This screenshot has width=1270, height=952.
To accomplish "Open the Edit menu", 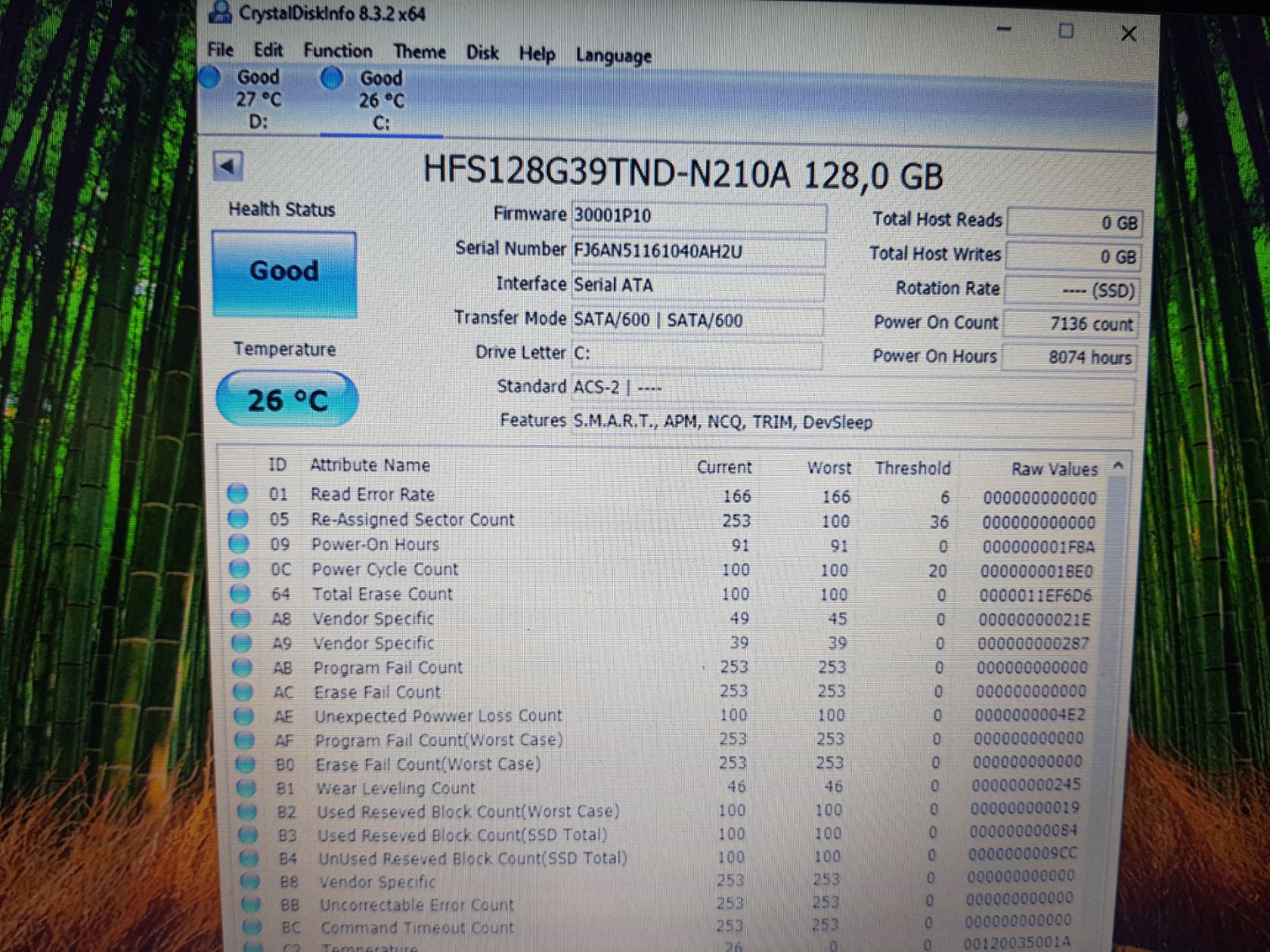I will pyautogui.click(x=268, y=51).
